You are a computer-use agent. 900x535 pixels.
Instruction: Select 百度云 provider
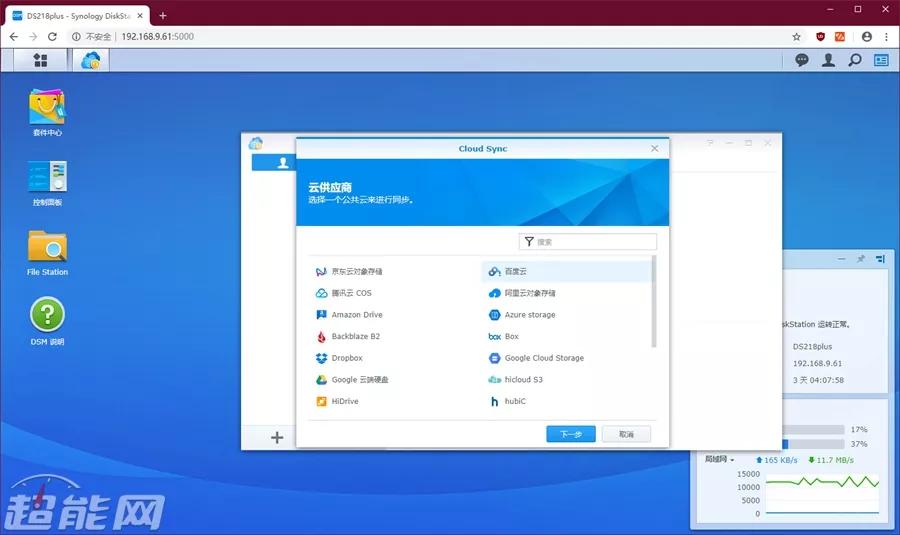(x=567, y=272)
